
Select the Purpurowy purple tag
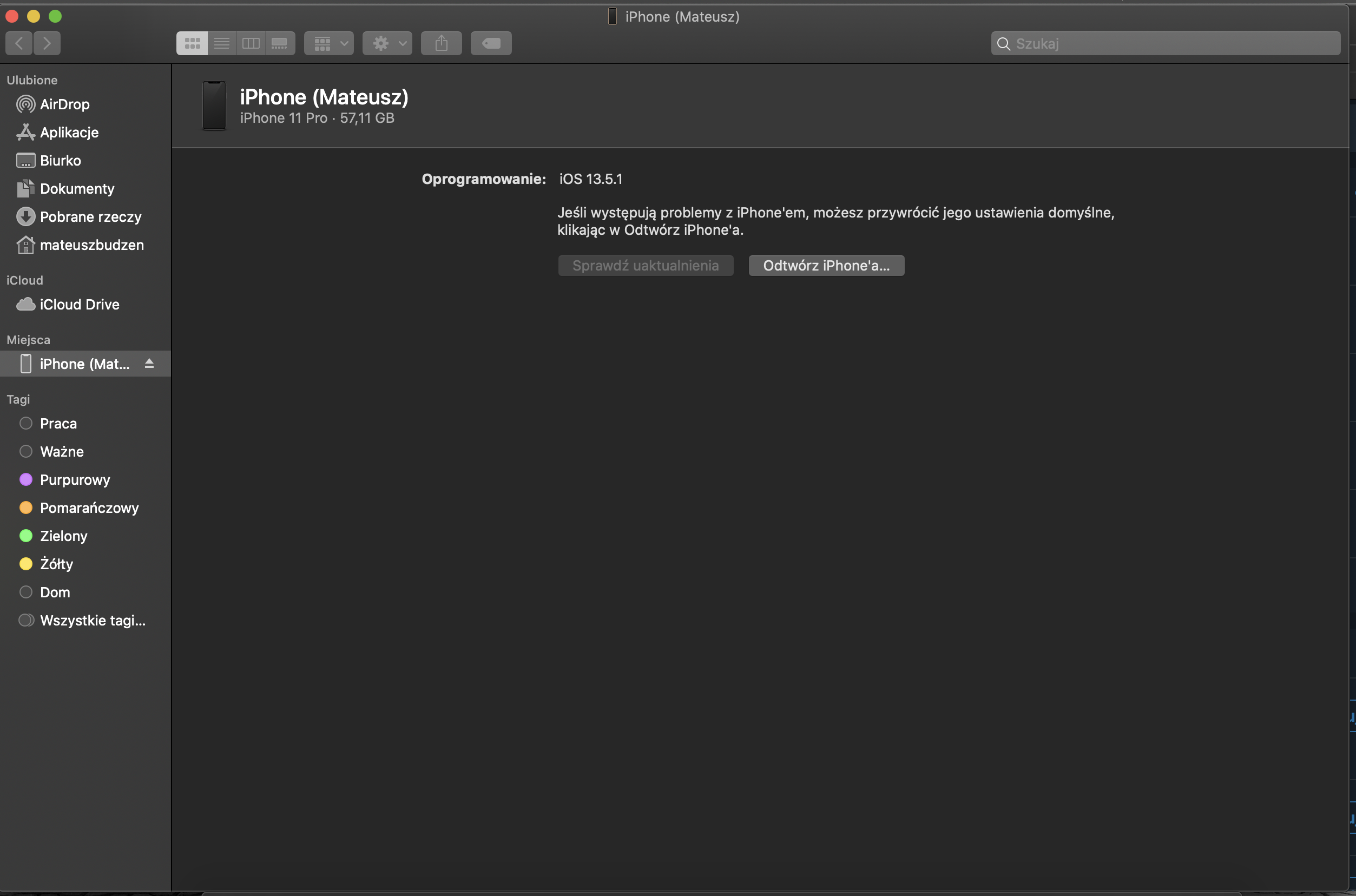click(x=75, y=479)
